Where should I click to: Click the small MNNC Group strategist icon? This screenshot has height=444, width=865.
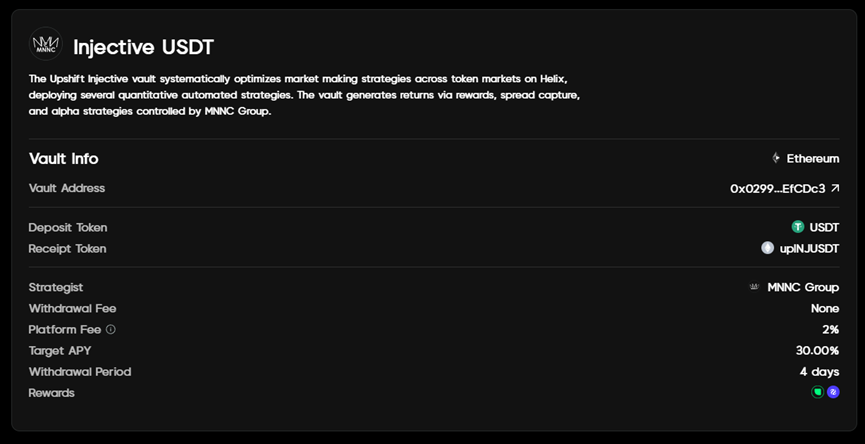754,287
